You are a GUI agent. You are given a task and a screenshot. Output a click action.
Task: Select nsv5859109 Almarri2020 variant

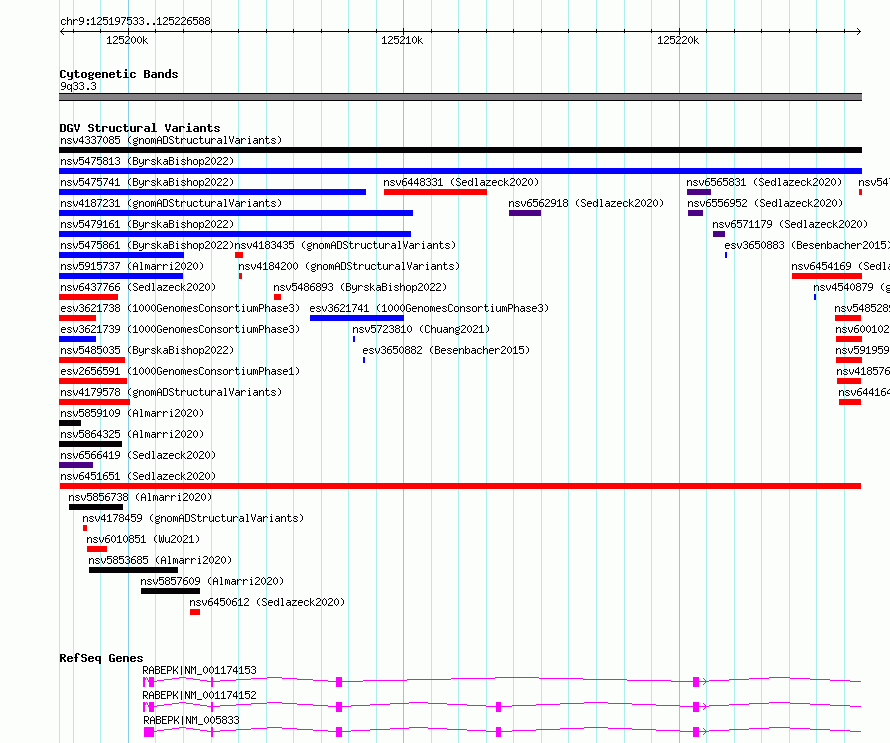pos(132,413)
